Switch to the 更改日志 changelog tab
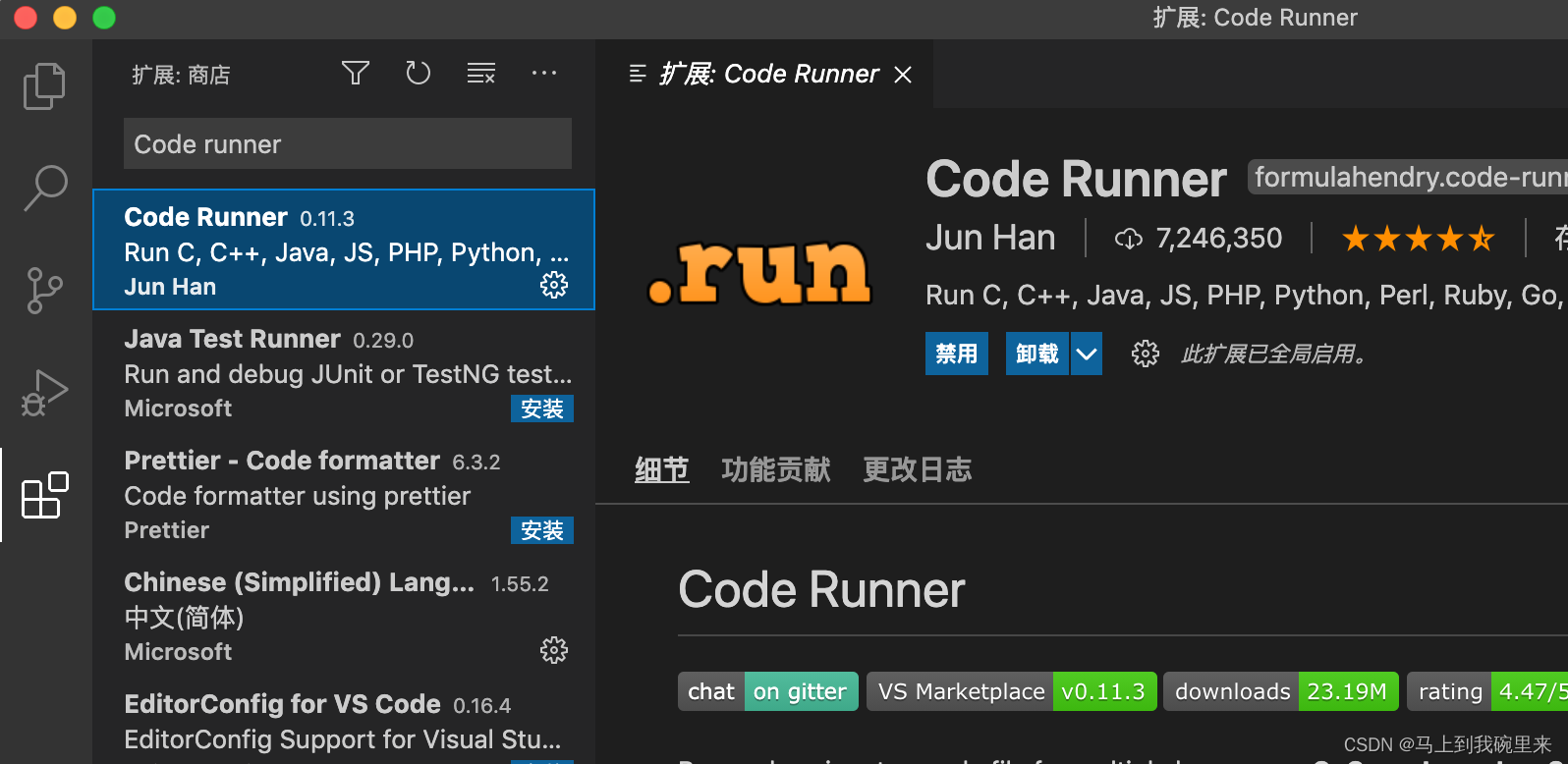Viewport: 1568px width, 764px height. (918, 470)
